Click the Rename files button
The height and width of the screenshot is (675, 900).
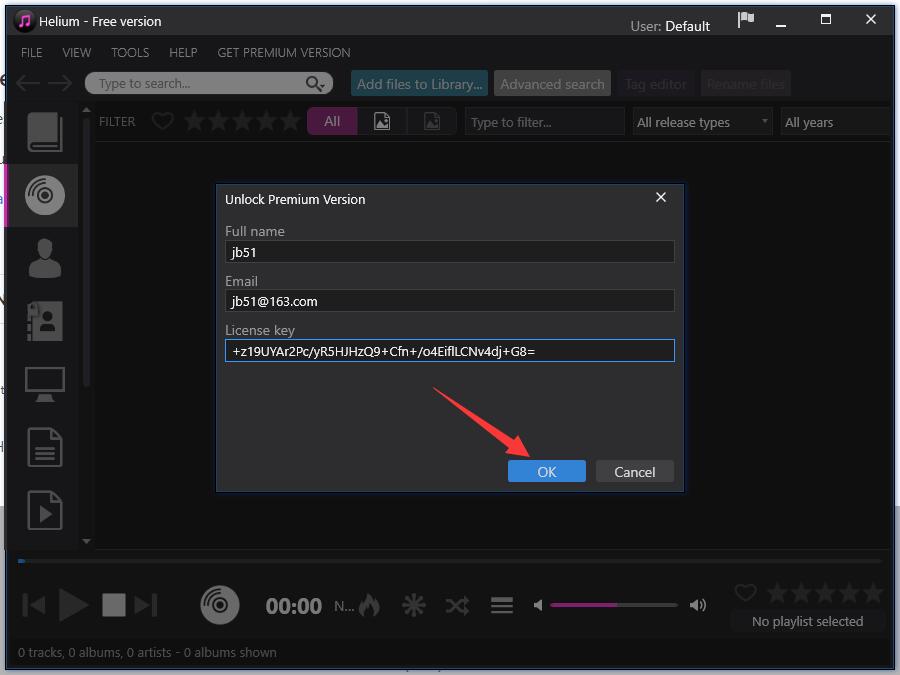[745, 84]
